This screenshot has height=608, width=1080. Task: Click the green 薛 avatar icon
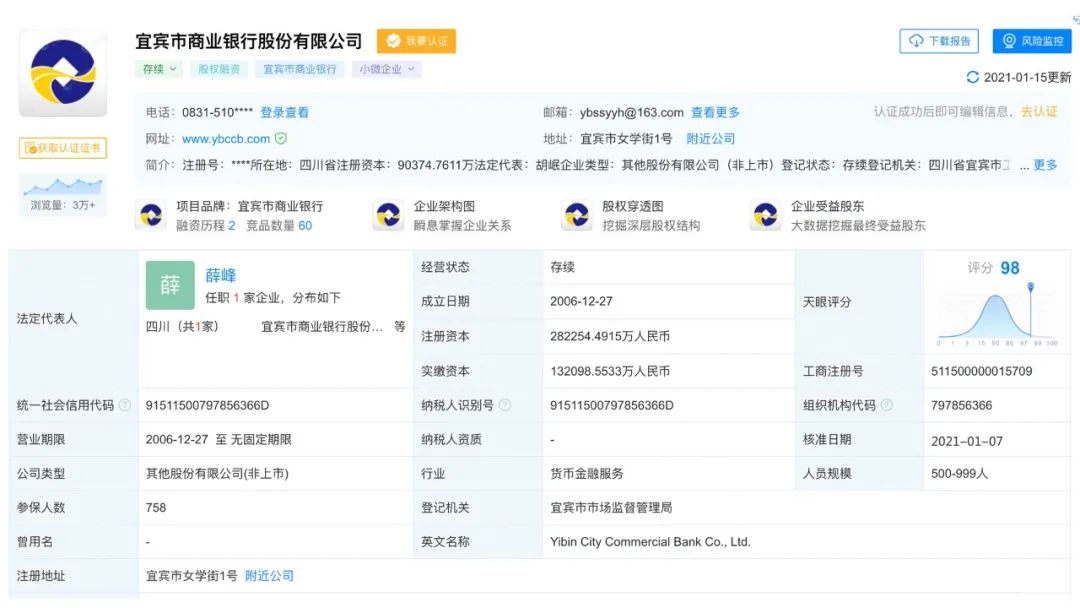(170, 285)
